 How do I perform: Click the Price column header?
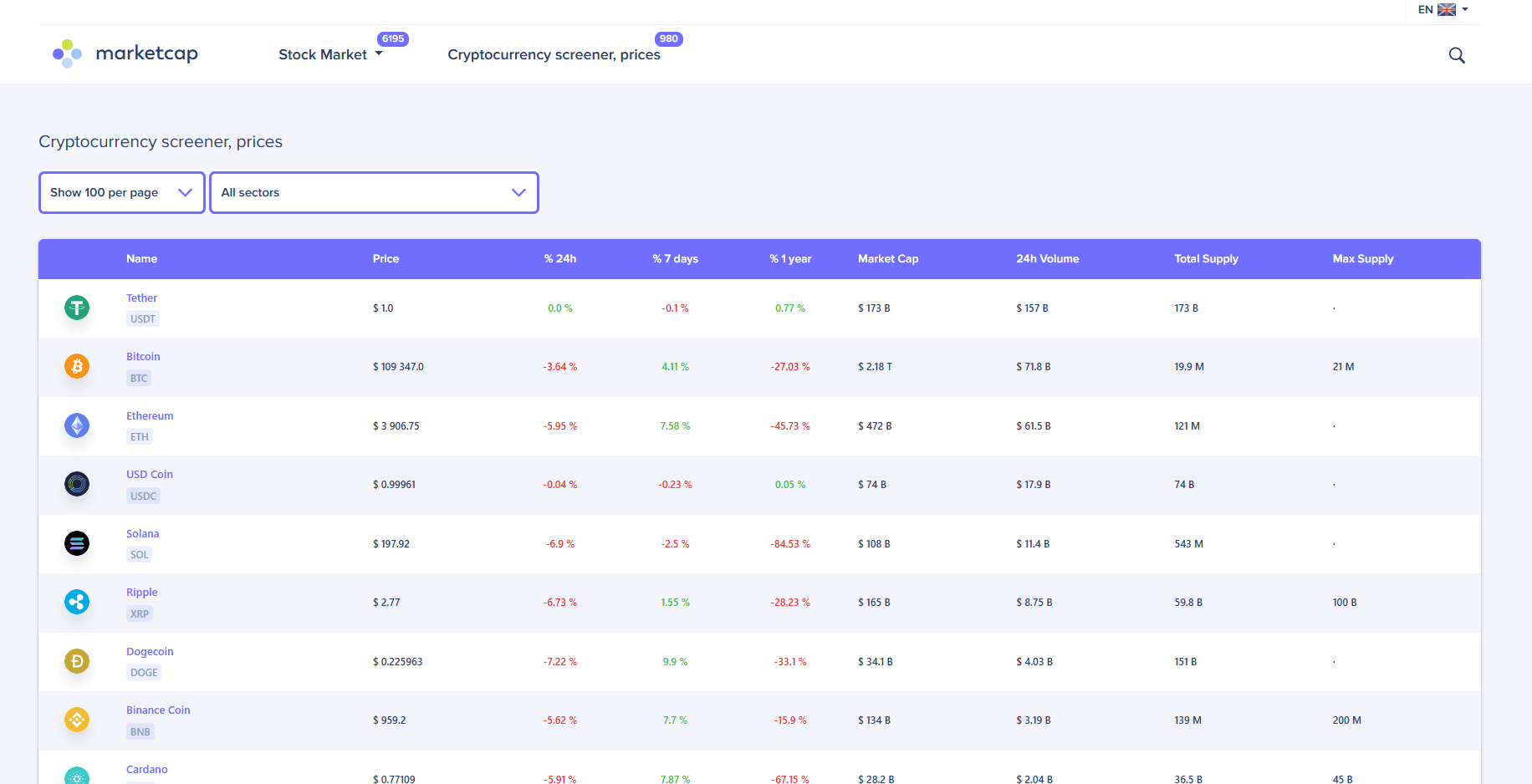pyautogui.click(x=386, y=259)
